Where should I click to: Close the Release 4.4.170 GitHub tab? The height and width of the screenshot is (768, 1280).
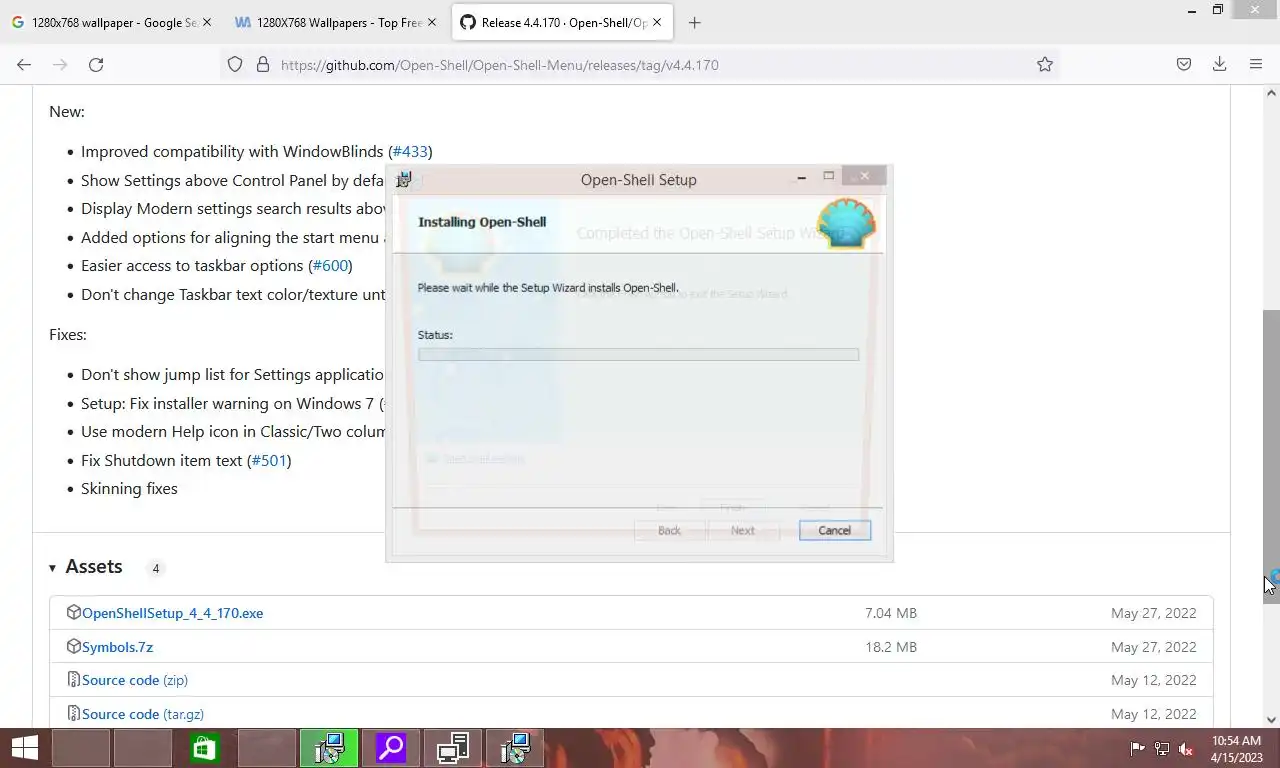[657, 22]
